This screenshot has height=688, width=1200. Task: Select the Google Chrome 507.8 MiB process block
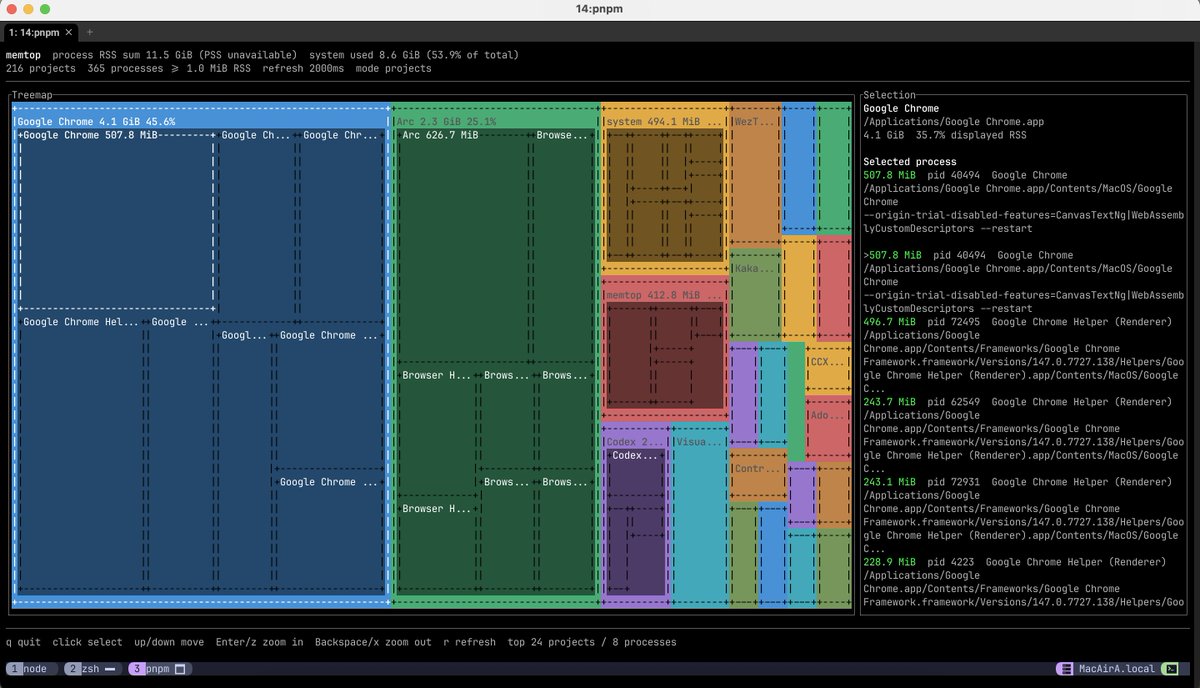[x=116, y=220]
